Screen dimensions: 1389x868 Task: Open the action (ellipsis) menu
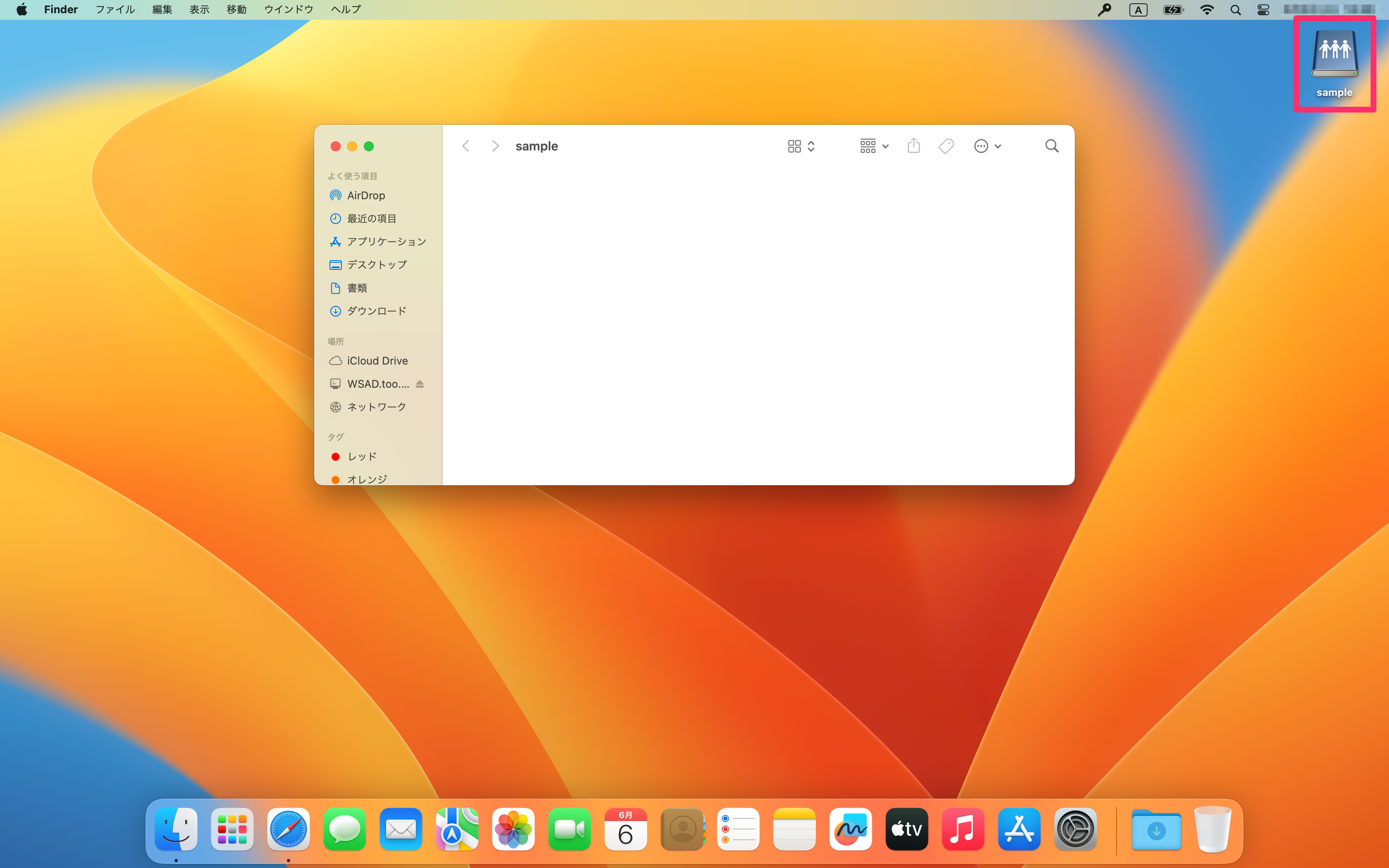tap(988, 146)
